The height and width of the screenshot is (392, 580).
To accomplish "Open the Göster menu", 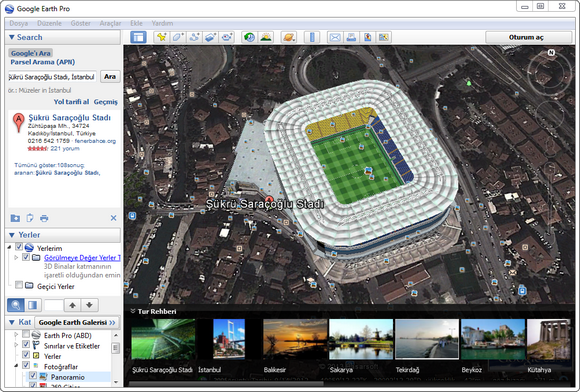I will [x=81, y=23].
